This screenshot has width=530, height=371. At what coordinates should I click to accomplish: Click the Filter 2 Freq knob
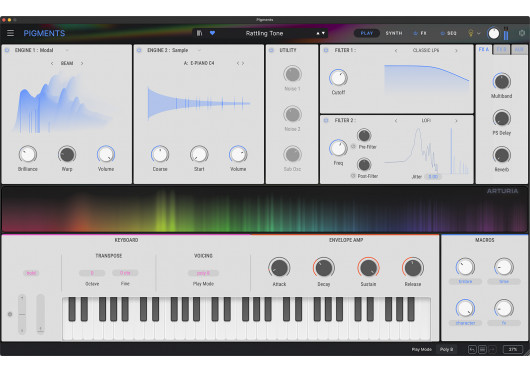click(338, 148)
